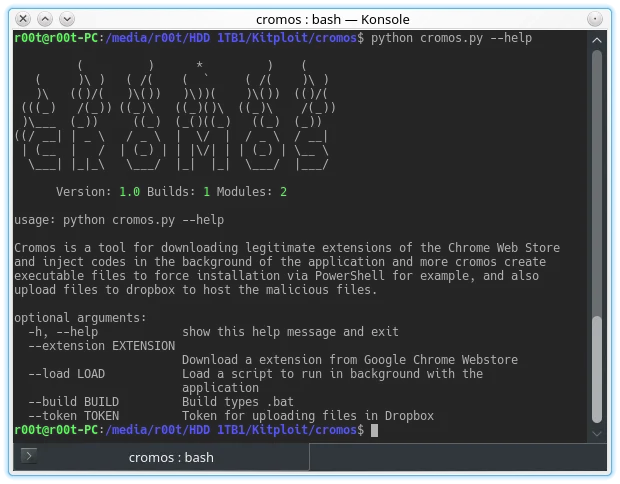Click the '--build BUILD' option
Screen dimensions: 620x484
coord(74,402)
